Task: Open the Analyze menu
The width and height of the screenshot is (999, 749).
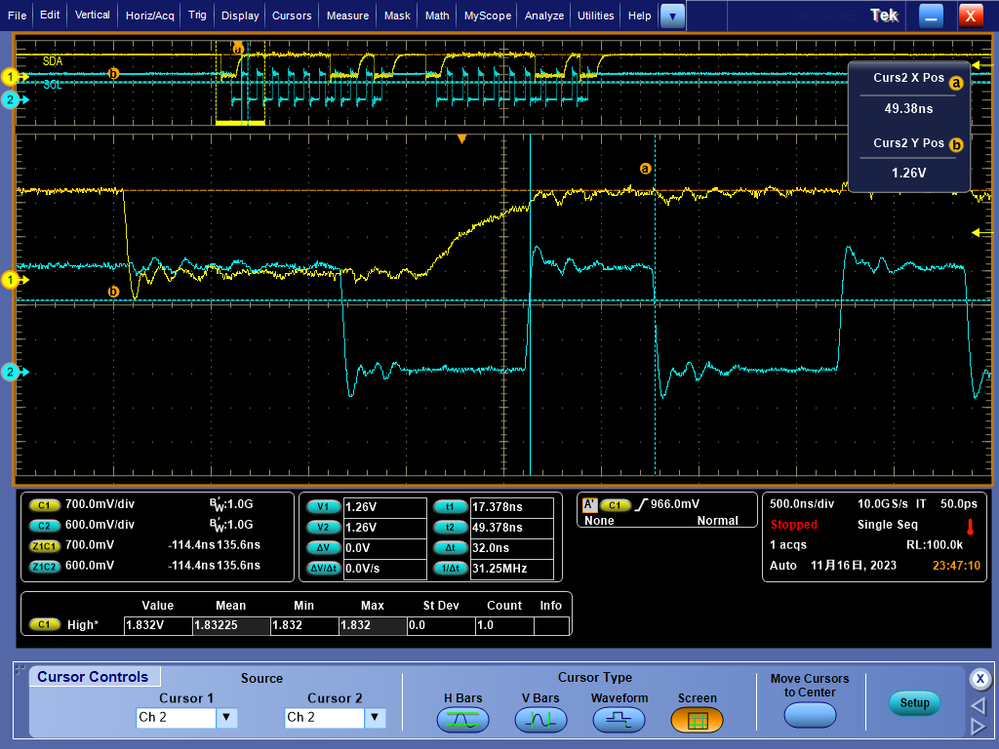Action: [544, 15]
